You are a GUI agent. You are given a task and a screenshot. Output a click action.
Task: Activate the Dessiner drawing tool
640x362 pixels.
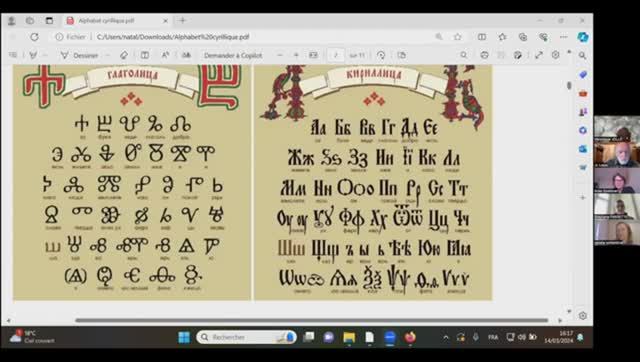pyautogui.click(x=80, y=55)
